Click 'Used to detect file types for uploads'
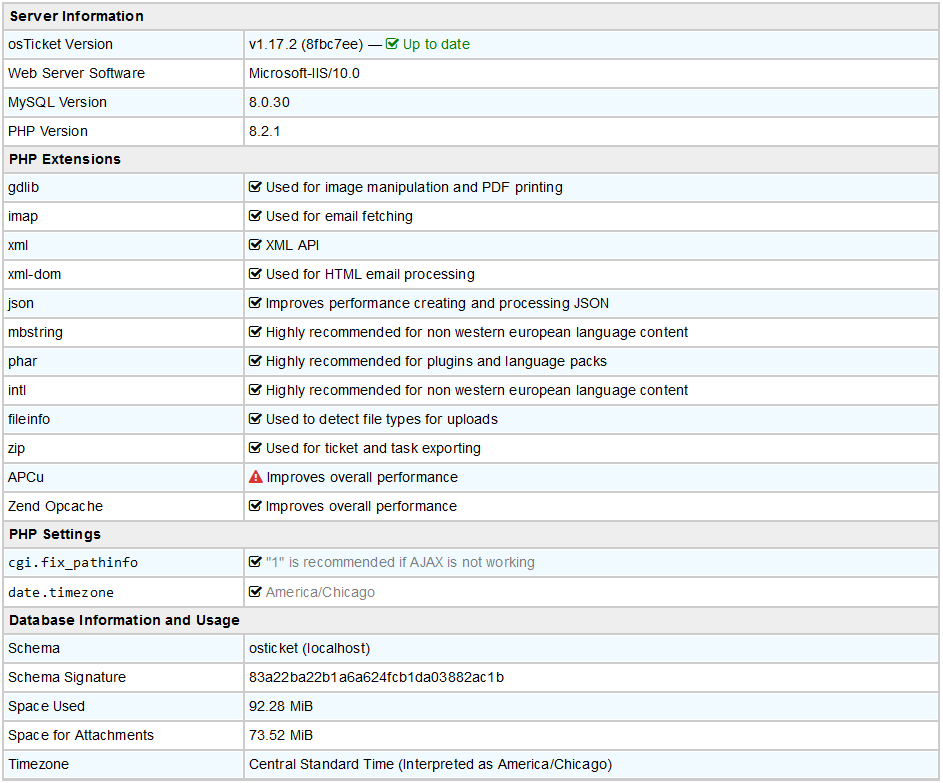This screenshot has width=943, height=783. (382, 419)
